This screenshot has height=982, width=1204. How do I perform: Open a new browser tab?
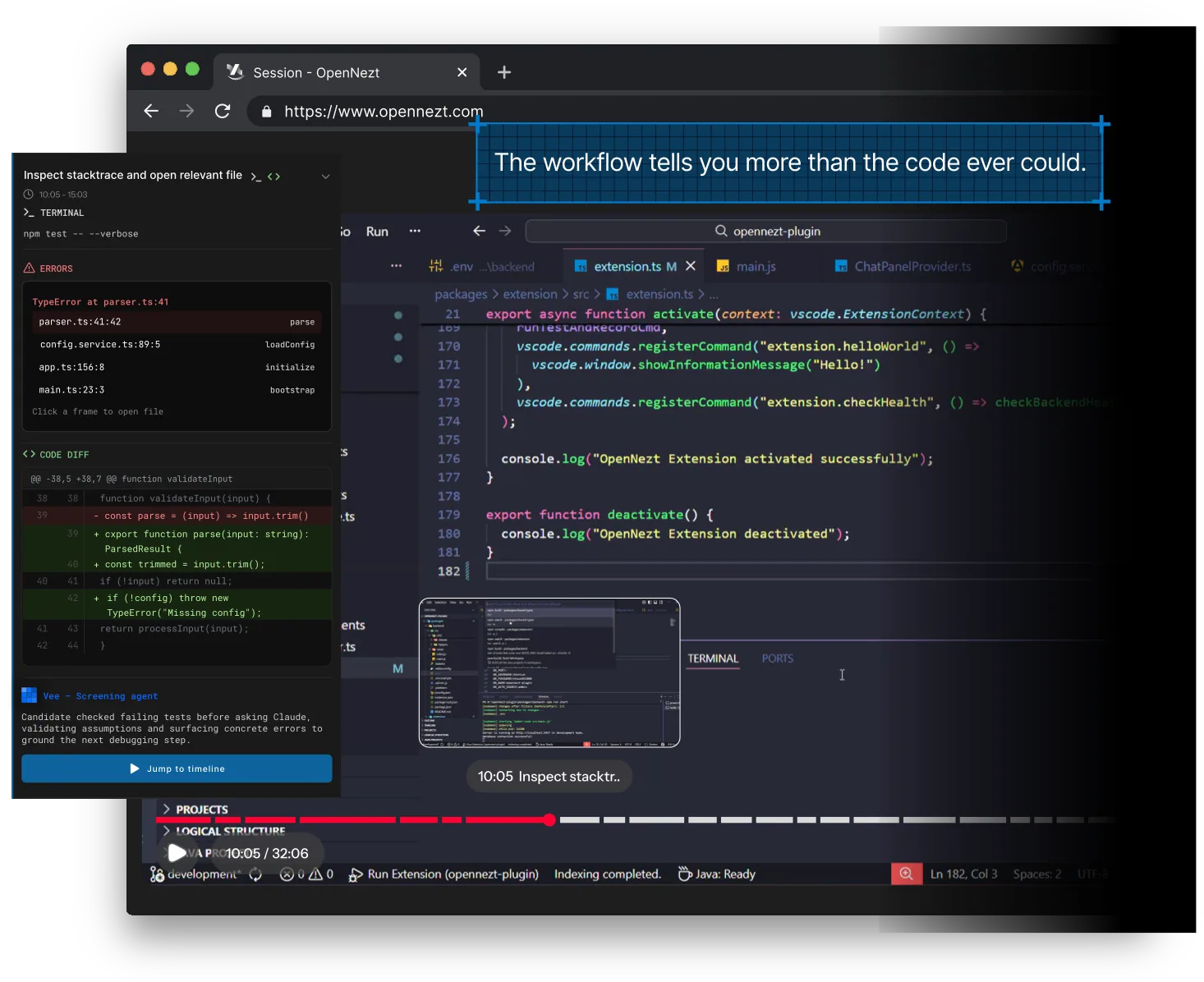click(504, 72)
